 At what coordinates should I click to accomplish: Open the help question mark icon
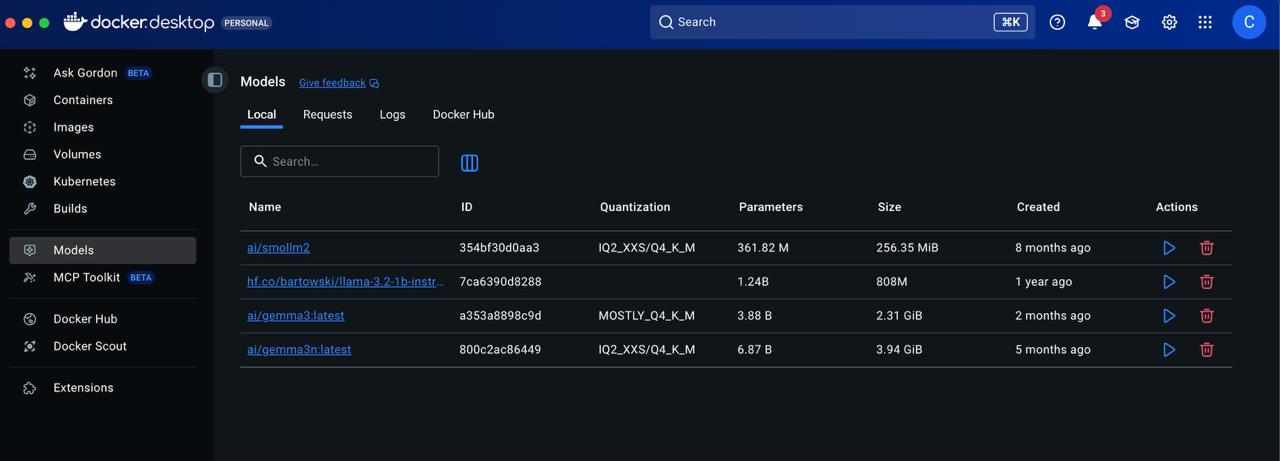pos(1057,22)
